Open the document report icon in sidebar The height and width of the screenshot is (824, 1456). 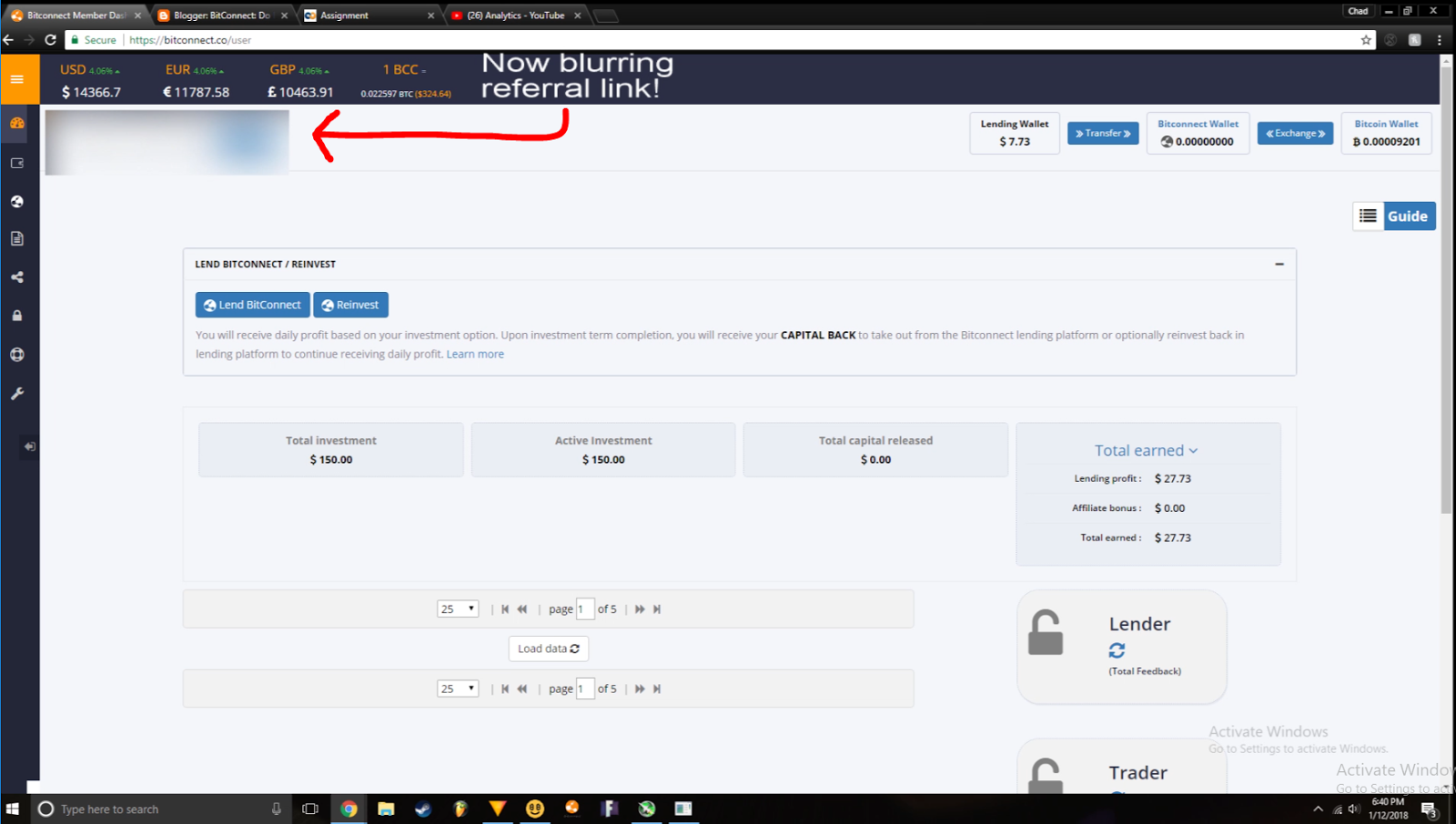(17, 238)
